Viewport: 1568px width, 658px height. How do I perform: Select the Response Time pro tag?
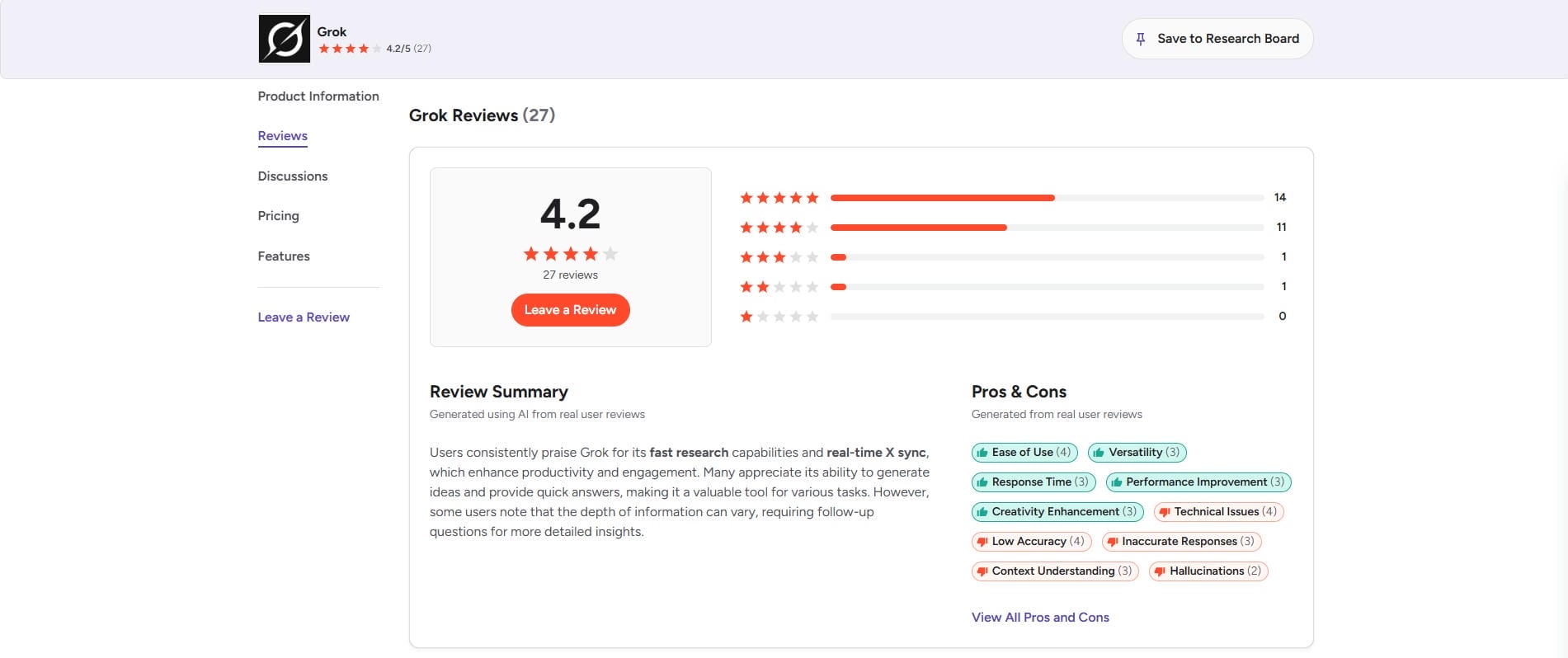[1034, 482]
